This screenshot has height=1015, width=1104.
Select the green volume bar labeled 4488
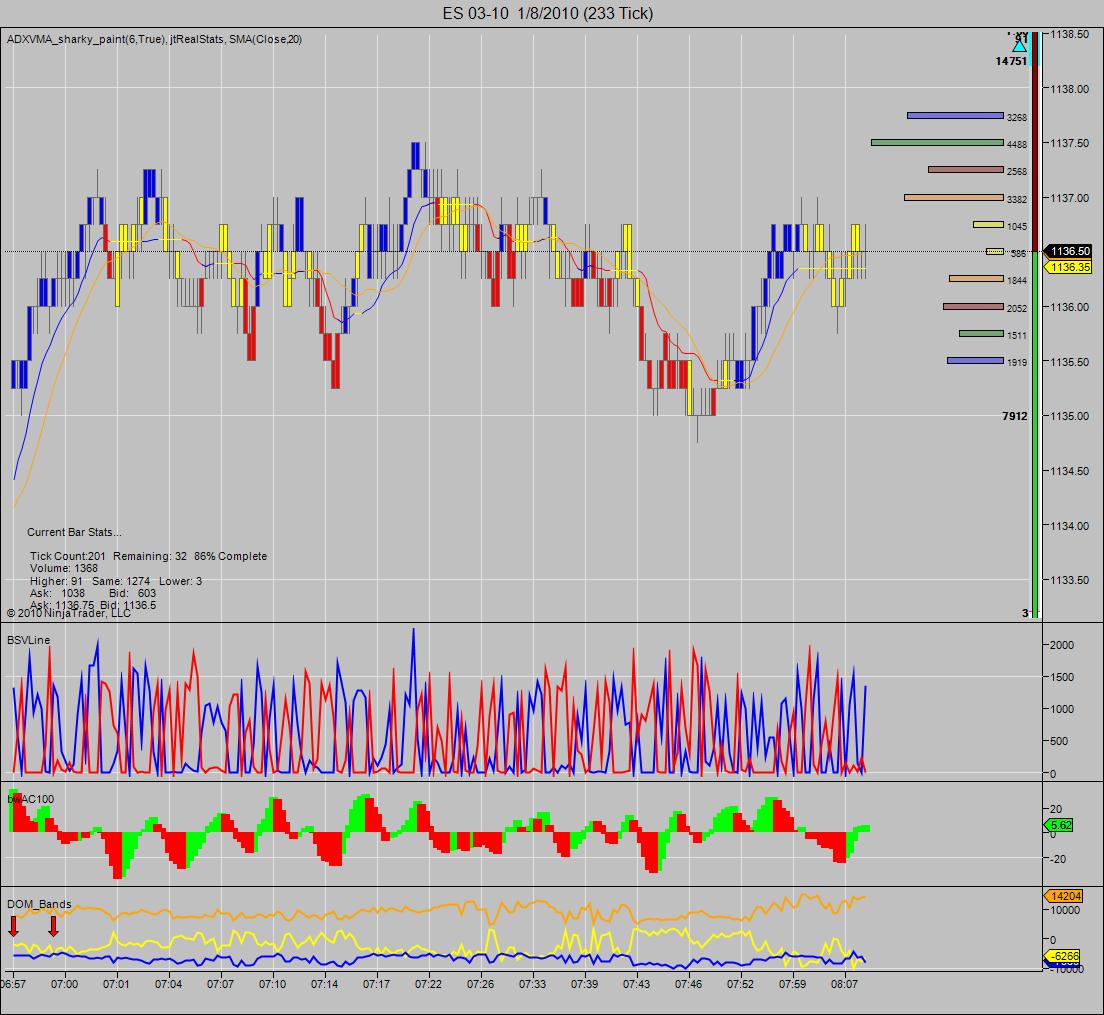click(937, 143)
